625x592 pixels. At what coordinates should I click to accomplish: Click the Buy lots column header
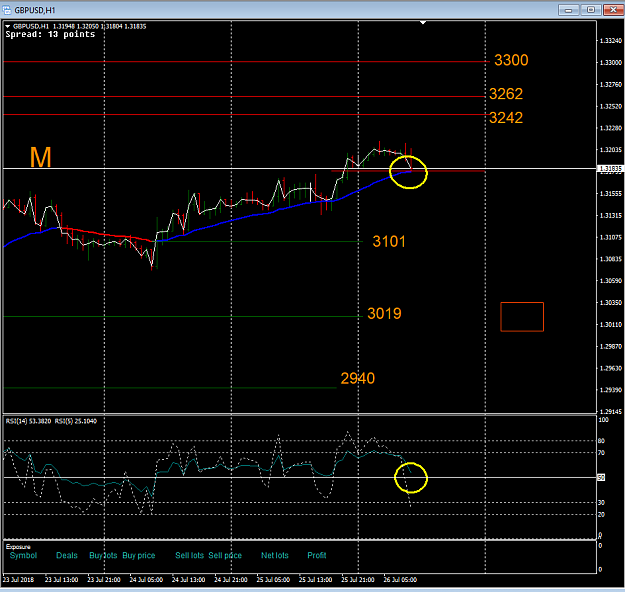tap(103, 555)
